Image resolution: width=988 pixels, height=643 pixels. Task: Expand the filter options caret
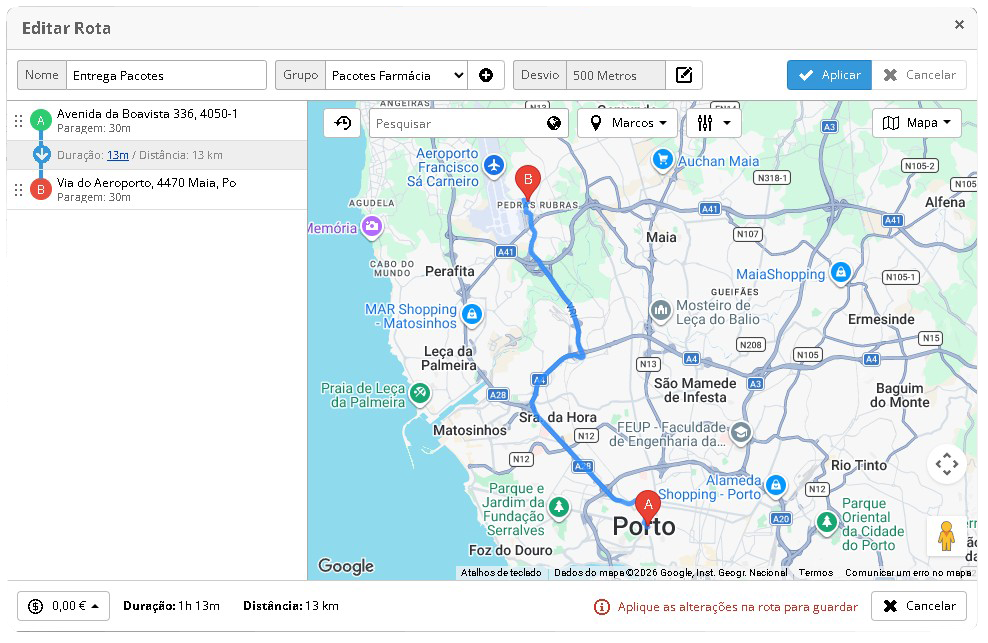coord(727,123)
